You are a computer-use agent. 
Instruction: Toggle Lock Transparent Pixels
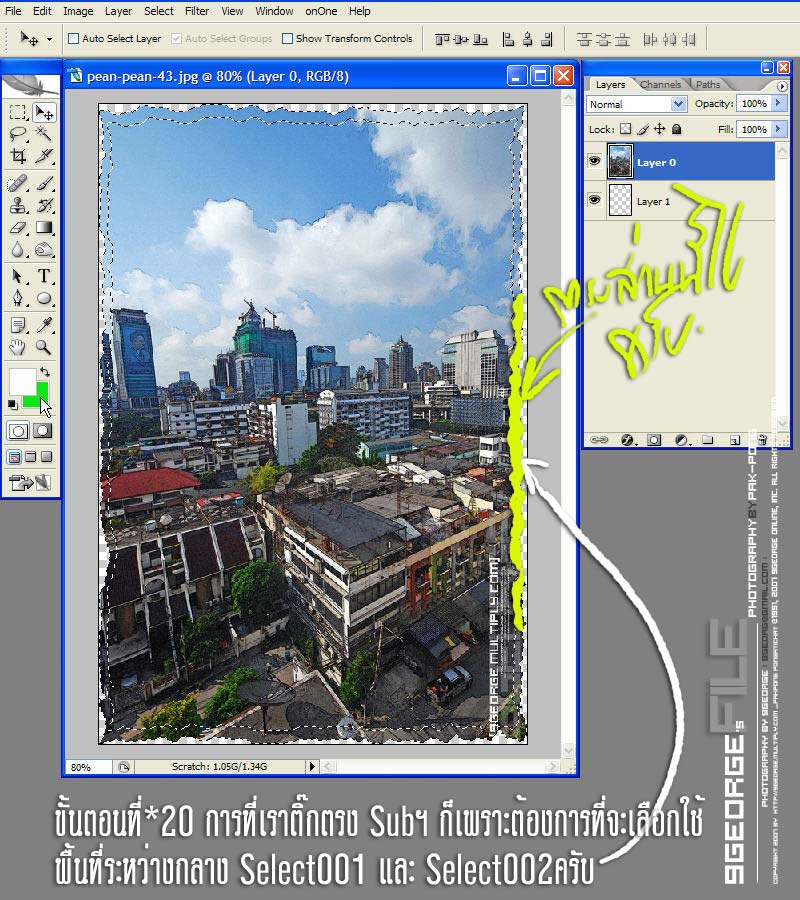(x=626, y=129)
